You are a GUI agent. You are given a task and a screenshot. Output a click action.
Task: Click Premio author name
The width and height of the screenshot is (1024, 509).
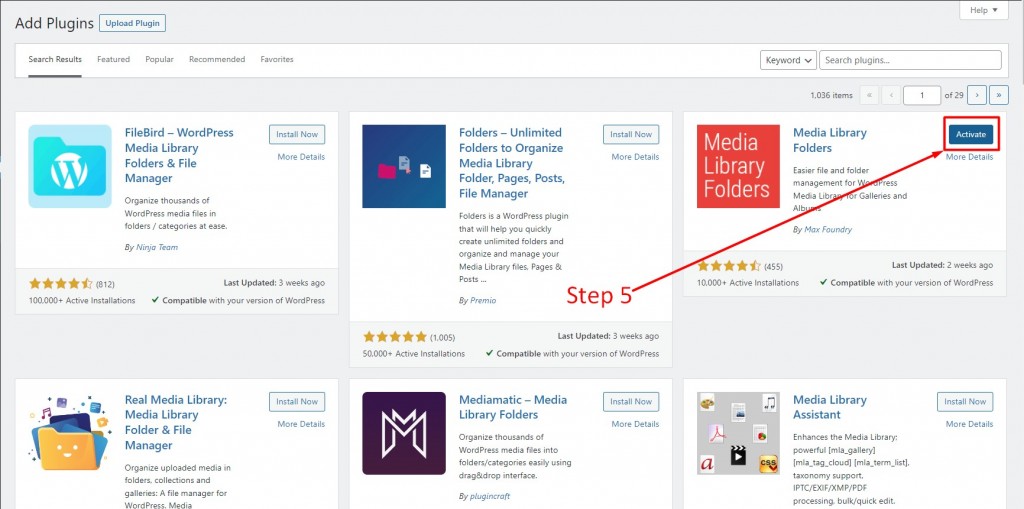point(483,301)
